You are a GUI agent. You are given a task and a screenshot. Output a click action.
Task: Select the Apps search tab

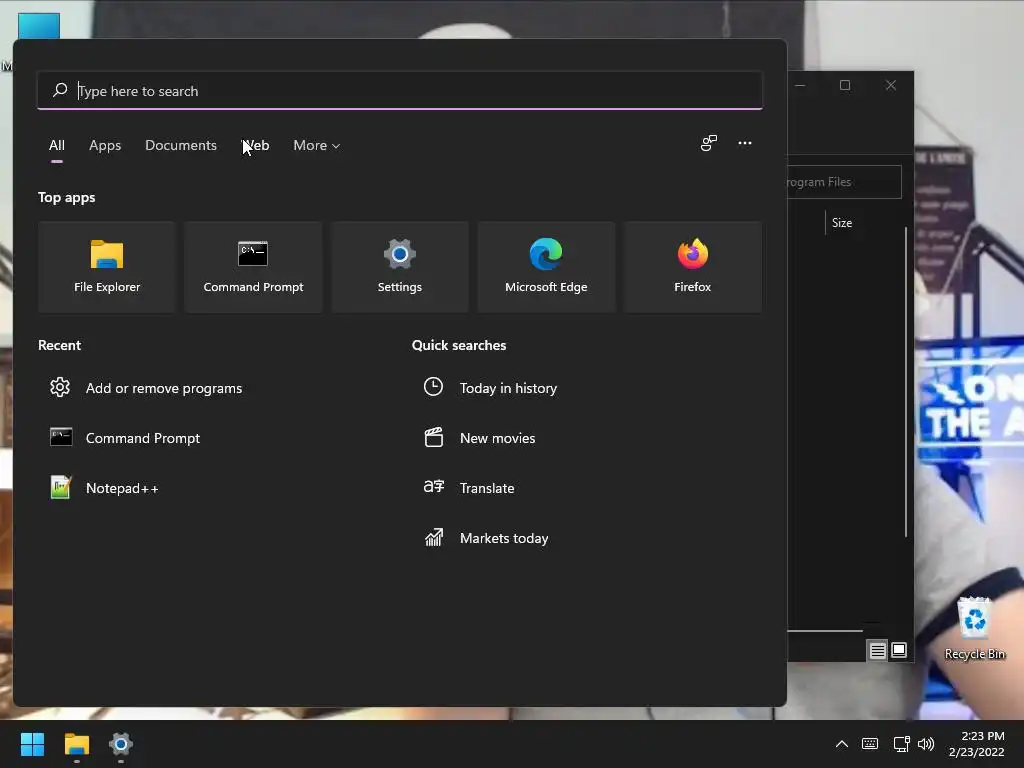click(105, 145)
